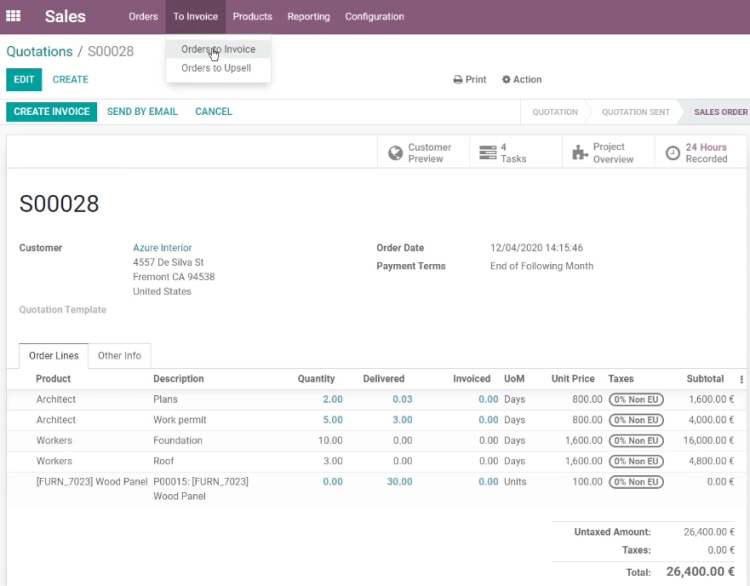
Task: Click delivered 30.00 in Wood Panel row
Action: (x=399, y=482)
